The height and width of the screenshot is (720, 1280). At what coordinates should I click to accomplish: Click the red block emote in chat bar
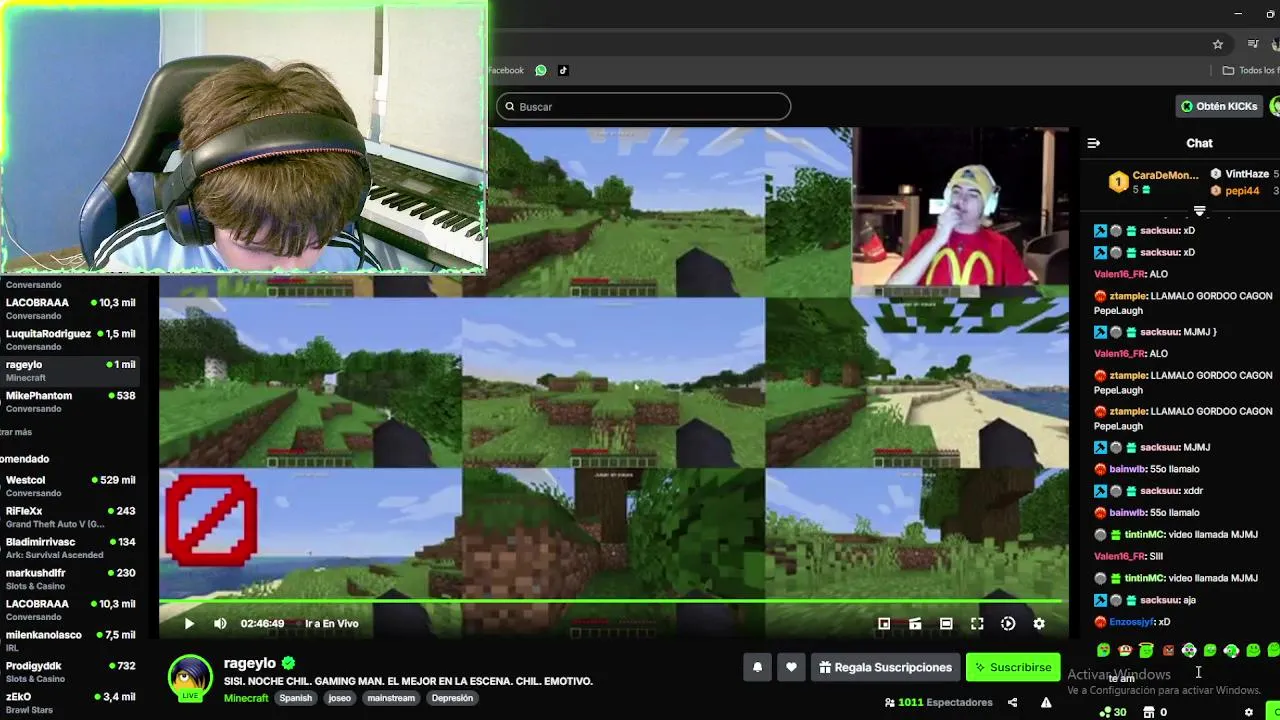(1168, 650)
